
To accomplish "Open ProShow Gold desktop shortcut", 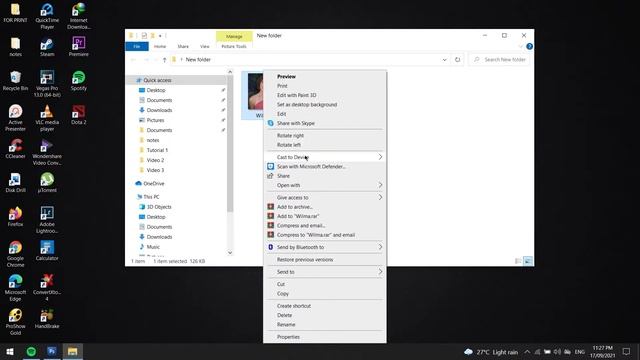I will tap(16, 322).
